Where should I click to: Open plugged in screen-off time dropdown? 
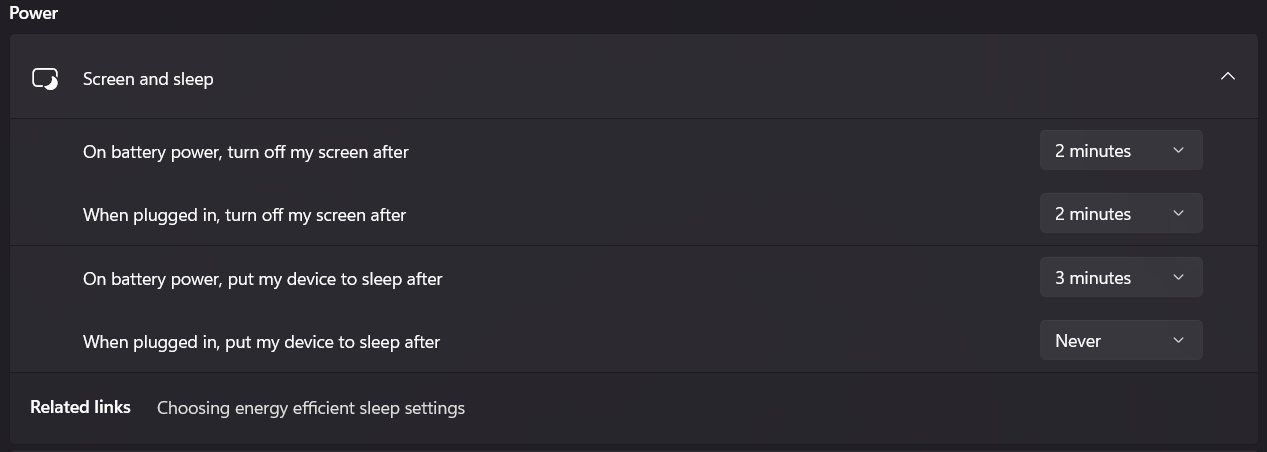point(1121,214)
